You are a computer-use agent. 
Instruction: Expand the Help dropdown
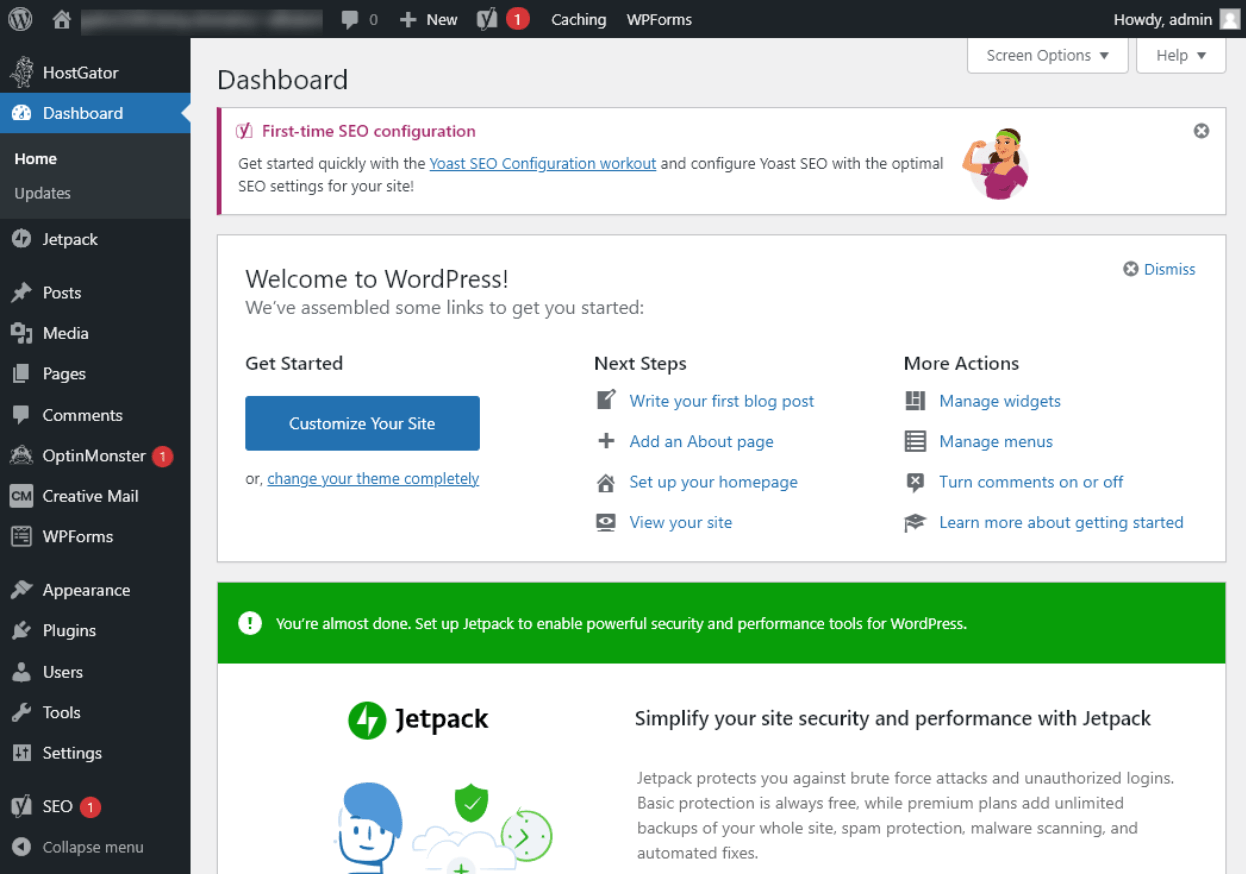1180,55
